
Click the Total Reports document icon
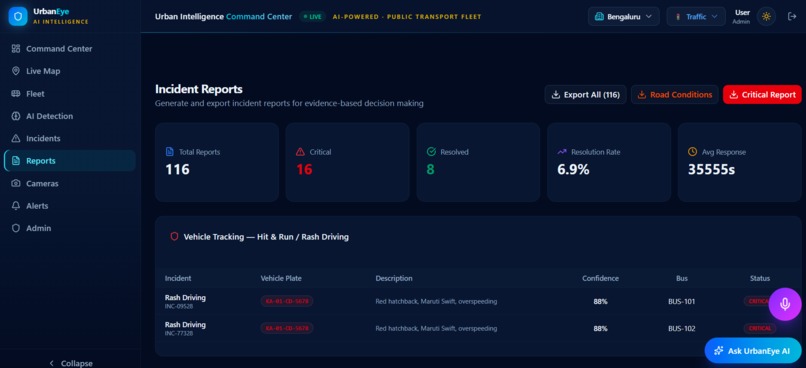click(170, 152)
